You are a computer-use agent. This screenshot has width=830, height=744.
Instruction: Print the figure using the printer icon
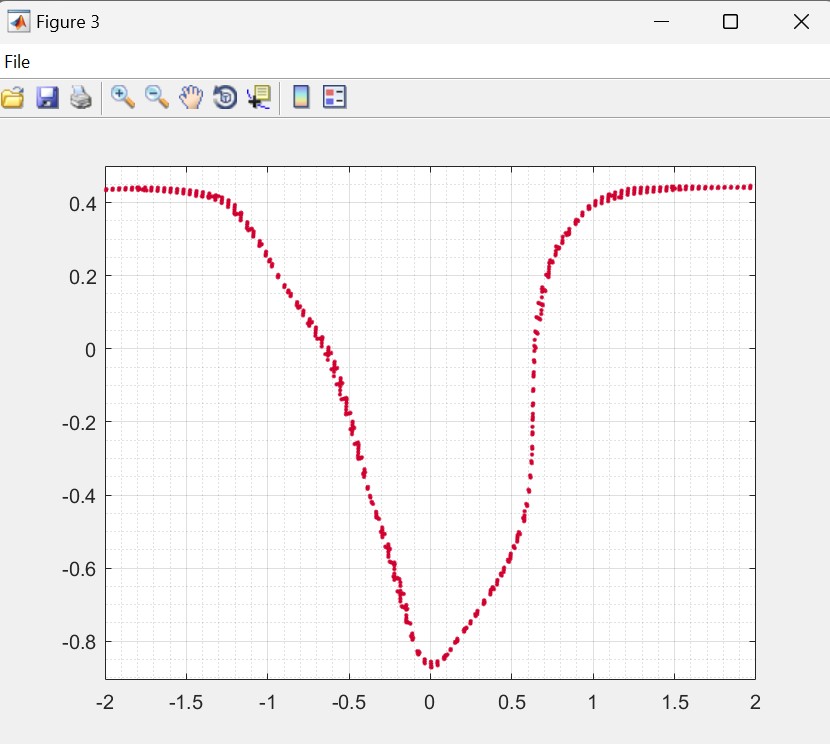tap(81, 97)
